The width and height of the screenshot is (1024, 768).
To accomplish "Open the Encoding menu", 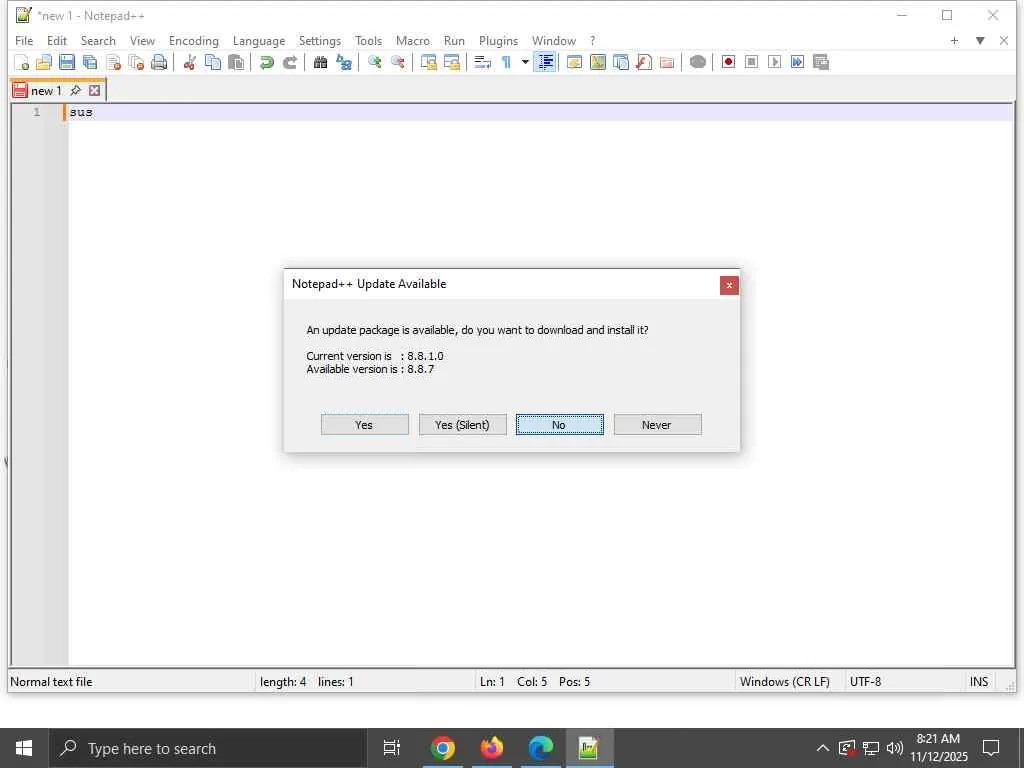I will (x=193, y=40).
